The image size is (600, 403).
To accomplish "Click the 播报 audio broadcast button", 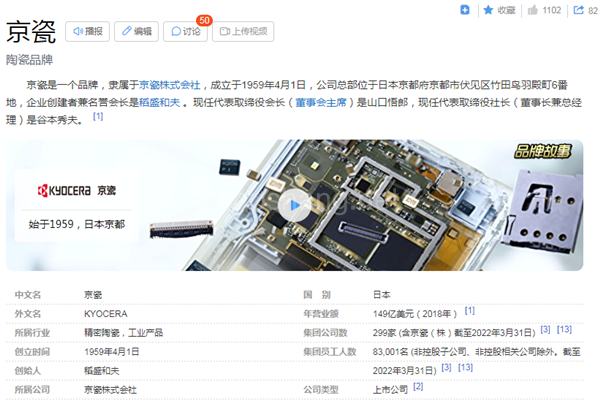I will click(87, 32).
